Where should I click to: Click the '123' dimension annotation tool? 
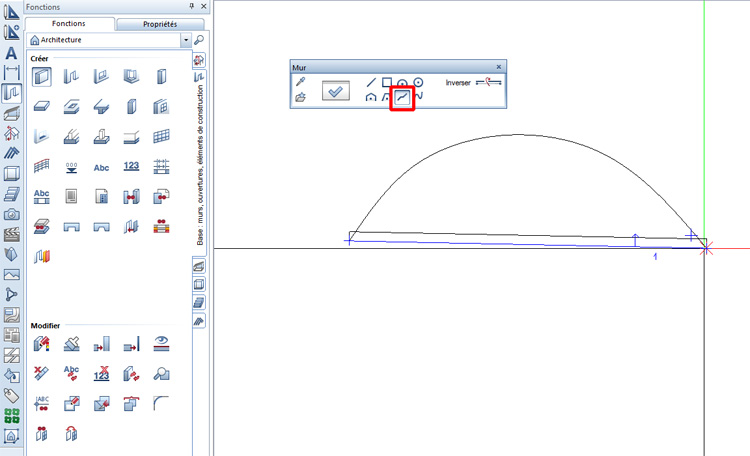tap(131, 166)
